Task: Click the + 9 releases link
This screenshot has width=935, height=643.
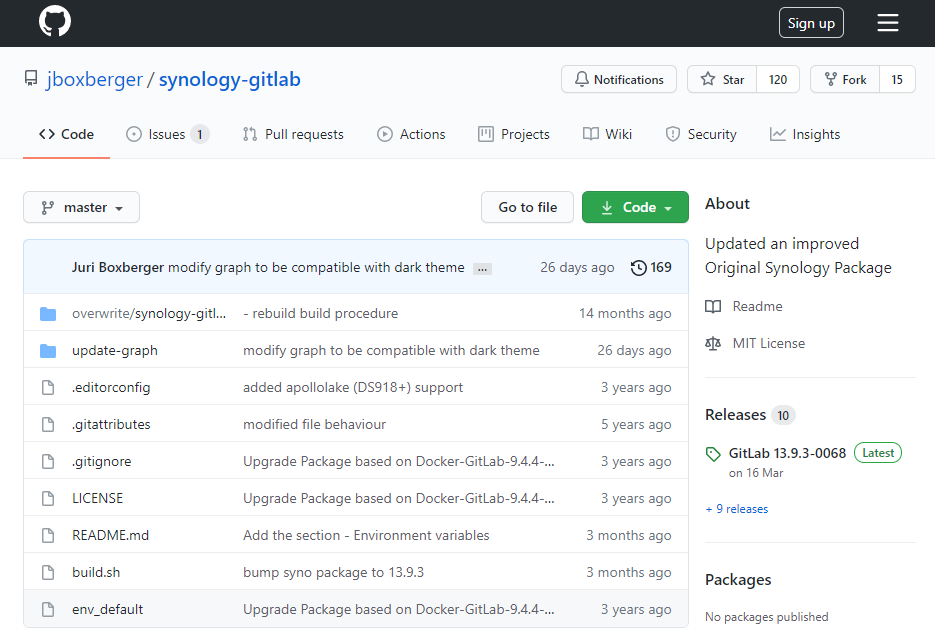Action: pos(736,509)
